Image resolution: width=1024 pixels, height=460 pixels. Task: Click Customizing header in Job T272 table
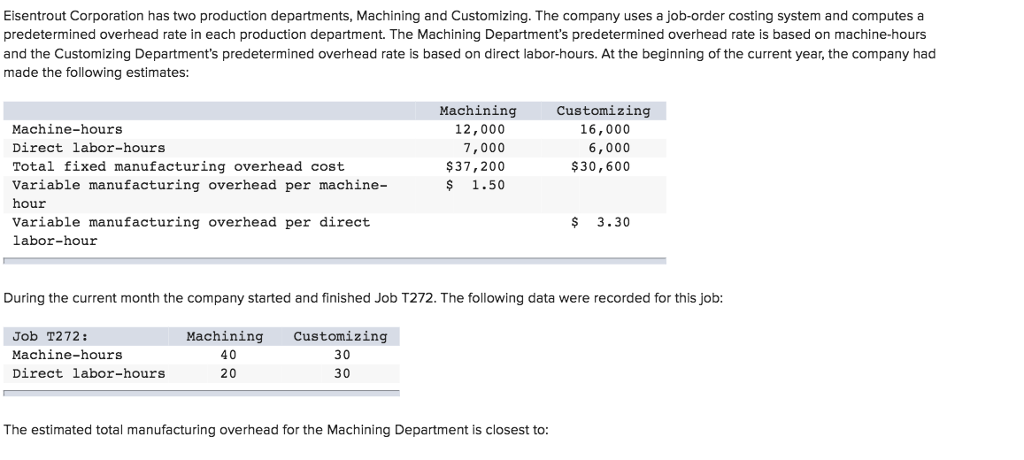pos(340,336)
